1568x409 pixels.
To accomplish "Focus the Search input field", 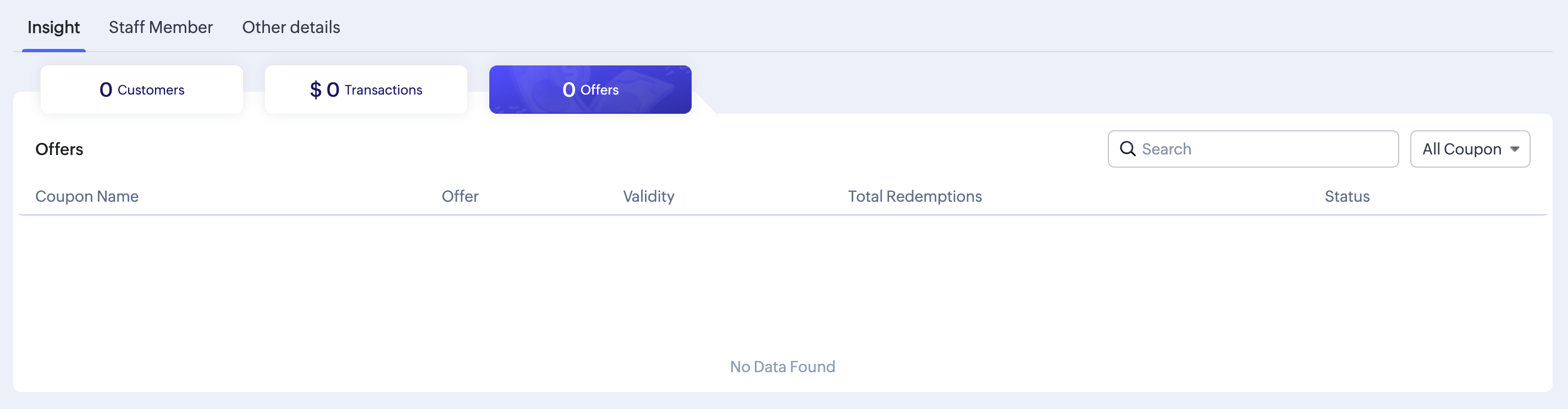I will pyautogui.click(x=1254, y=149).
